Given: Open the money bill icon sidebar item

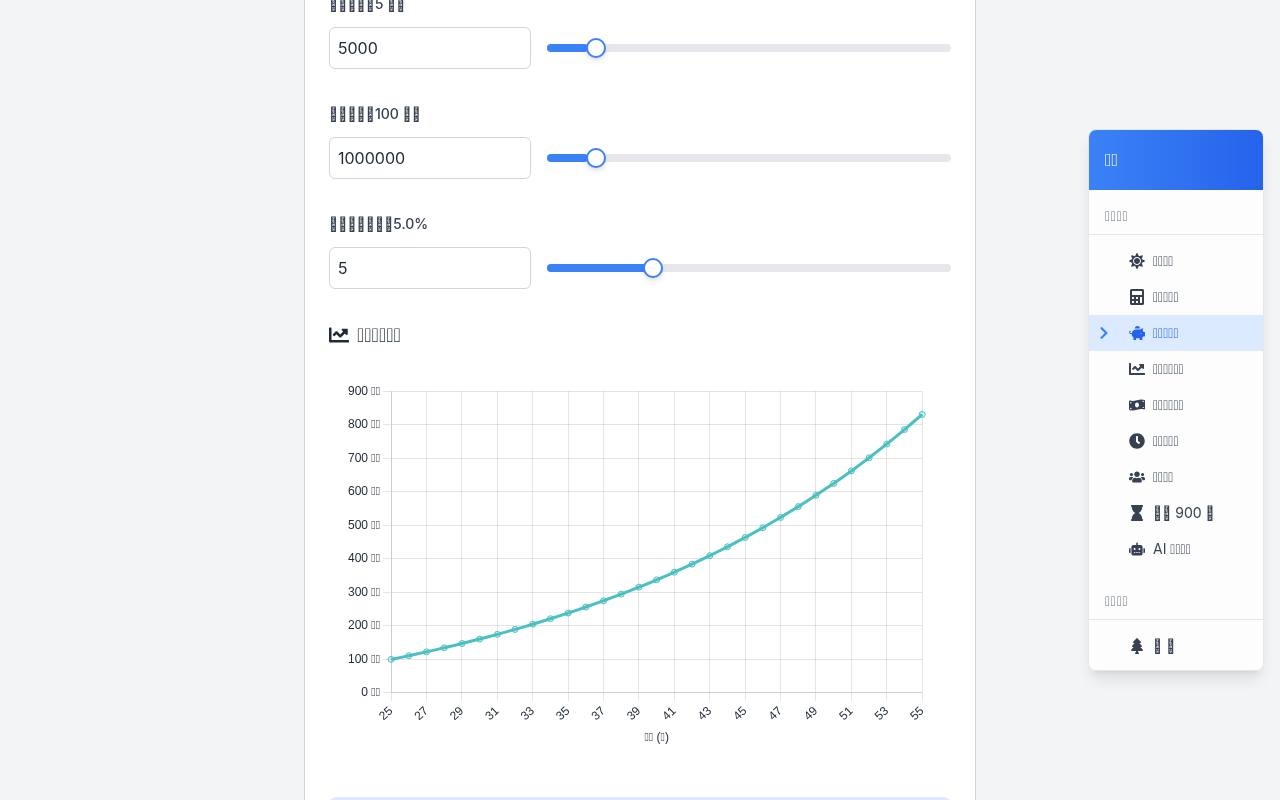Looking at the screenshot, I should click(x=1176, y=405).
